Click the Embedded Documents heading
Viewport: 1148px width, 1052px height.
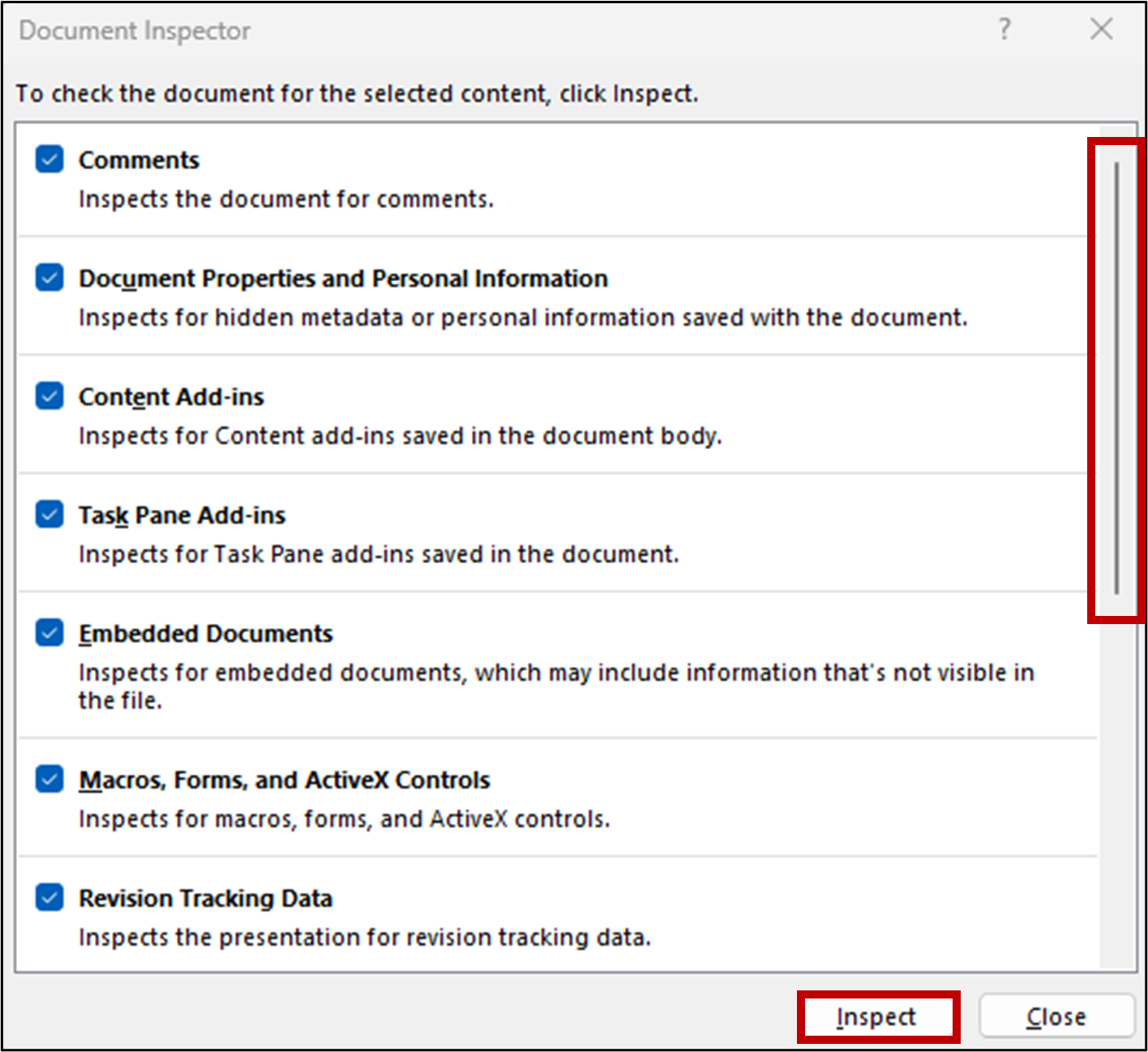[x=205, y=633]
